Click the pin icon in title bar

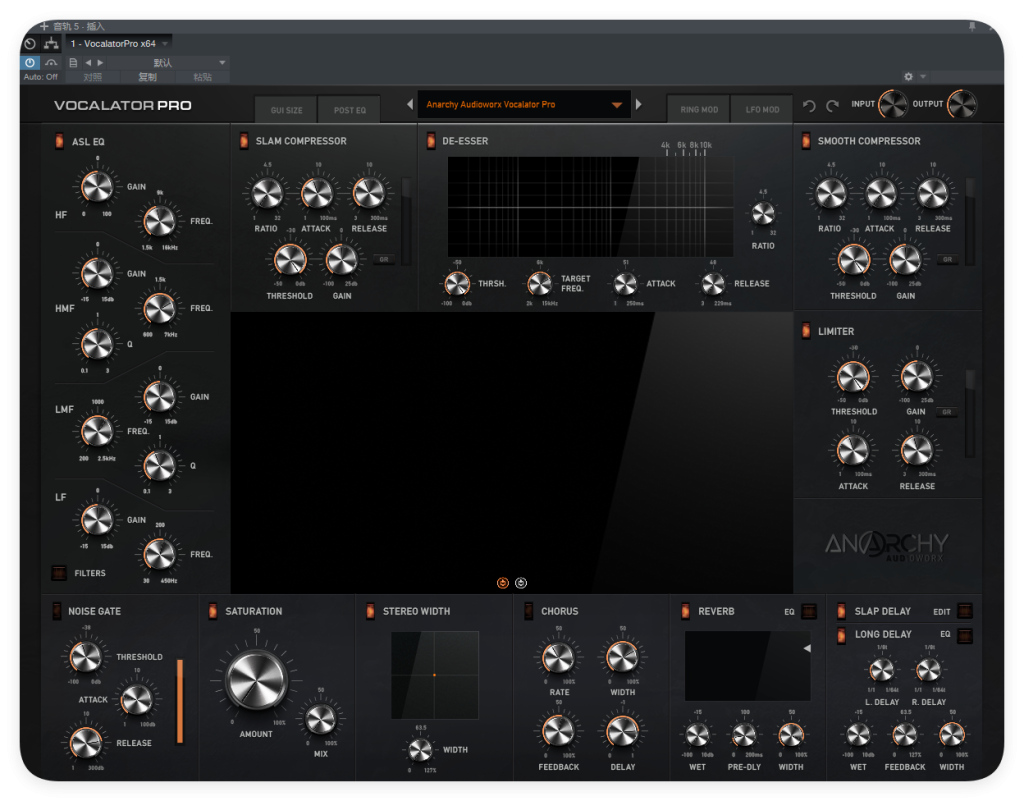pyautogui.click(x=972, y=26)
